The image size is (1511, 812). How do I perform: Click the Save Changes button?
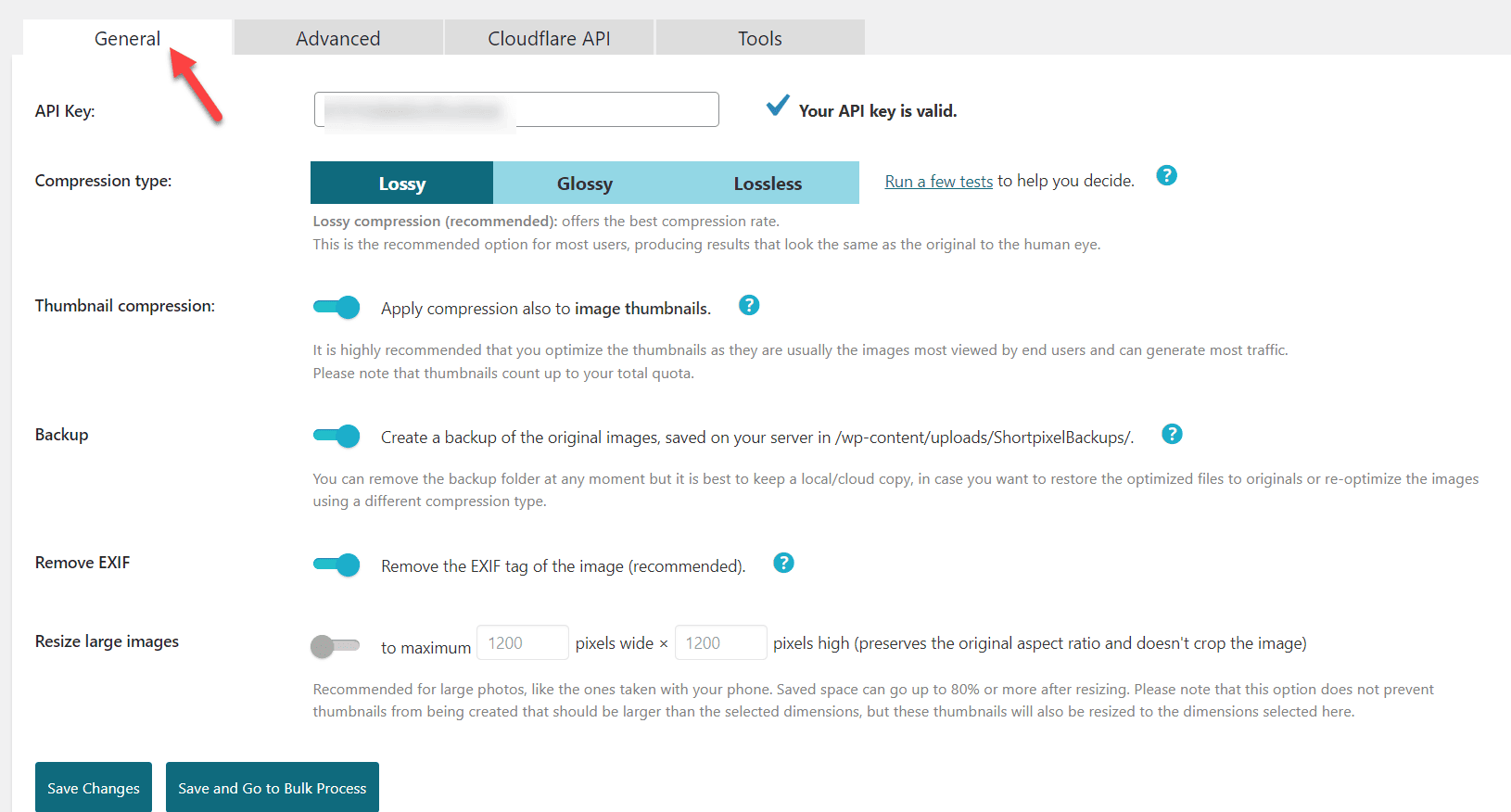(x=94, y=788)
